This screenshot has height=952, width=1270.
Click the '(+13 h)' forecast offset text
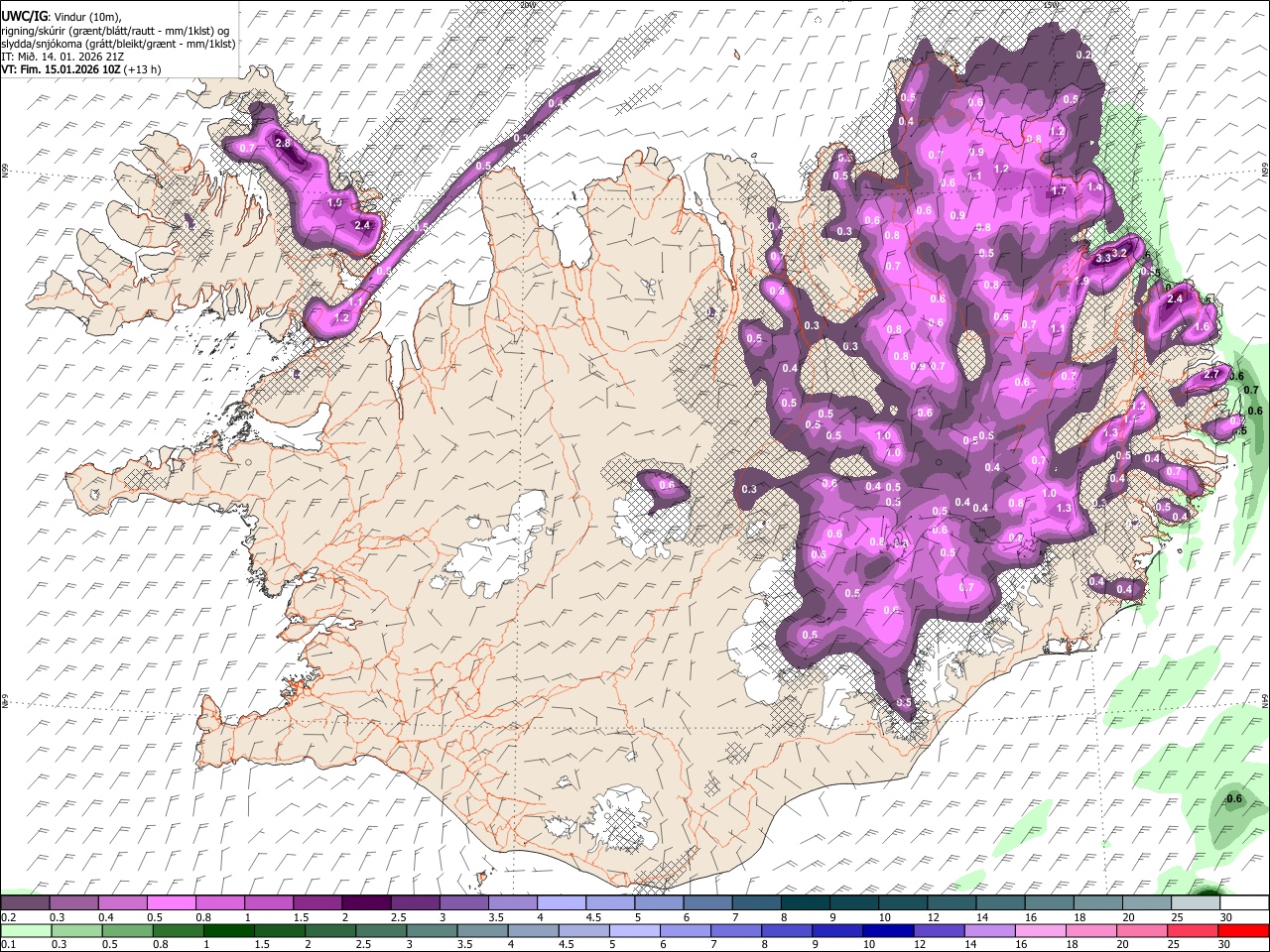pyautogui.click(x=143, y=69)
